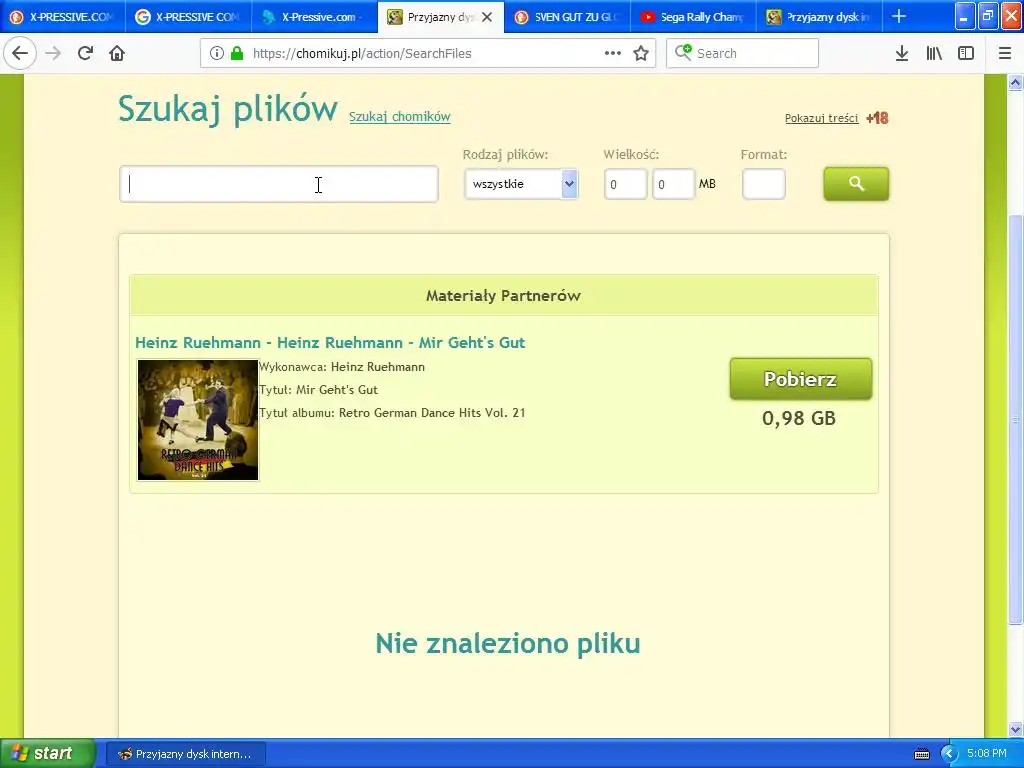Toggle the sidebars view icon
The image size is (1024, 768).
(x=966, y=53)
